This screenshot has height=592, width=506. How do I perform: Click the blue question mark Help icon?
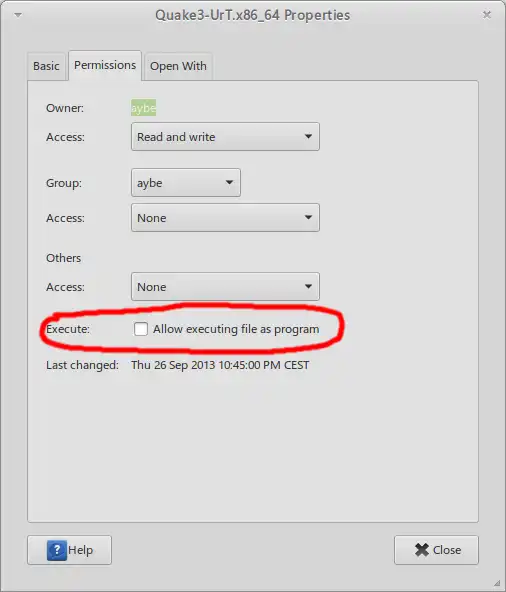(x=57, y=550)
